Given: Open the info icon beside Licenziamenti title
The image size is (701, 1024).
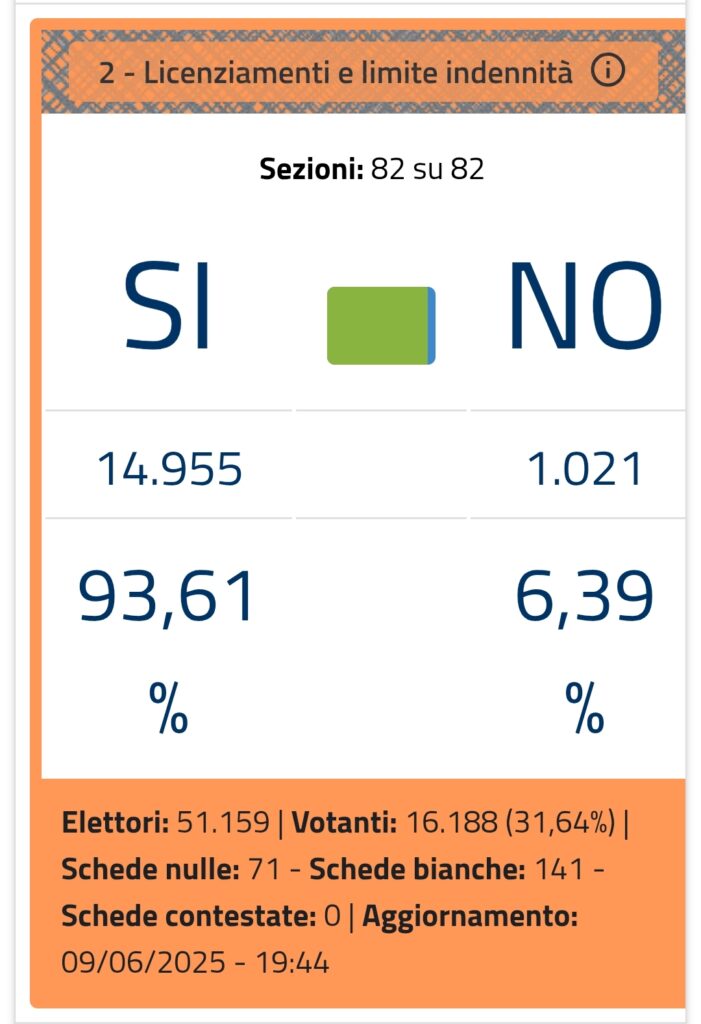Looking at the screenshot, I should coord(608,71).
